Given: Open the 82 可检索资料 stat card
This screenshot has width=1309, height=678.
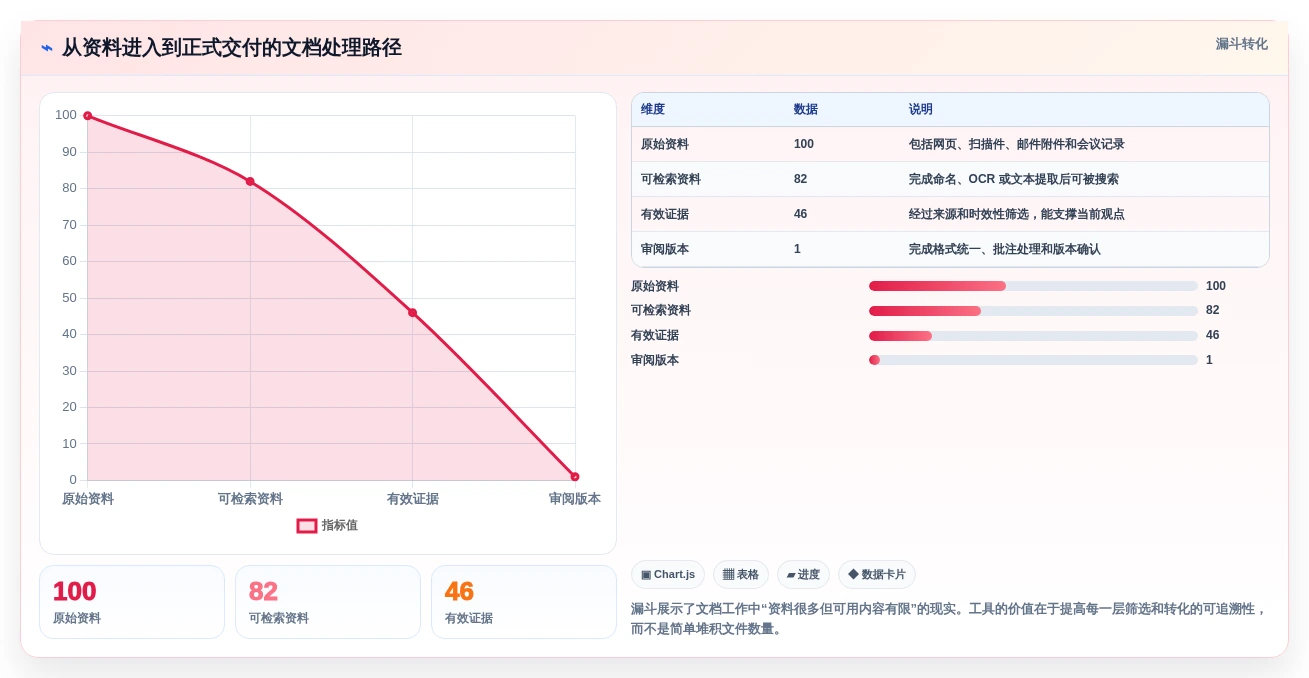Looking at the screenshot, I should [x=328, y=602].
